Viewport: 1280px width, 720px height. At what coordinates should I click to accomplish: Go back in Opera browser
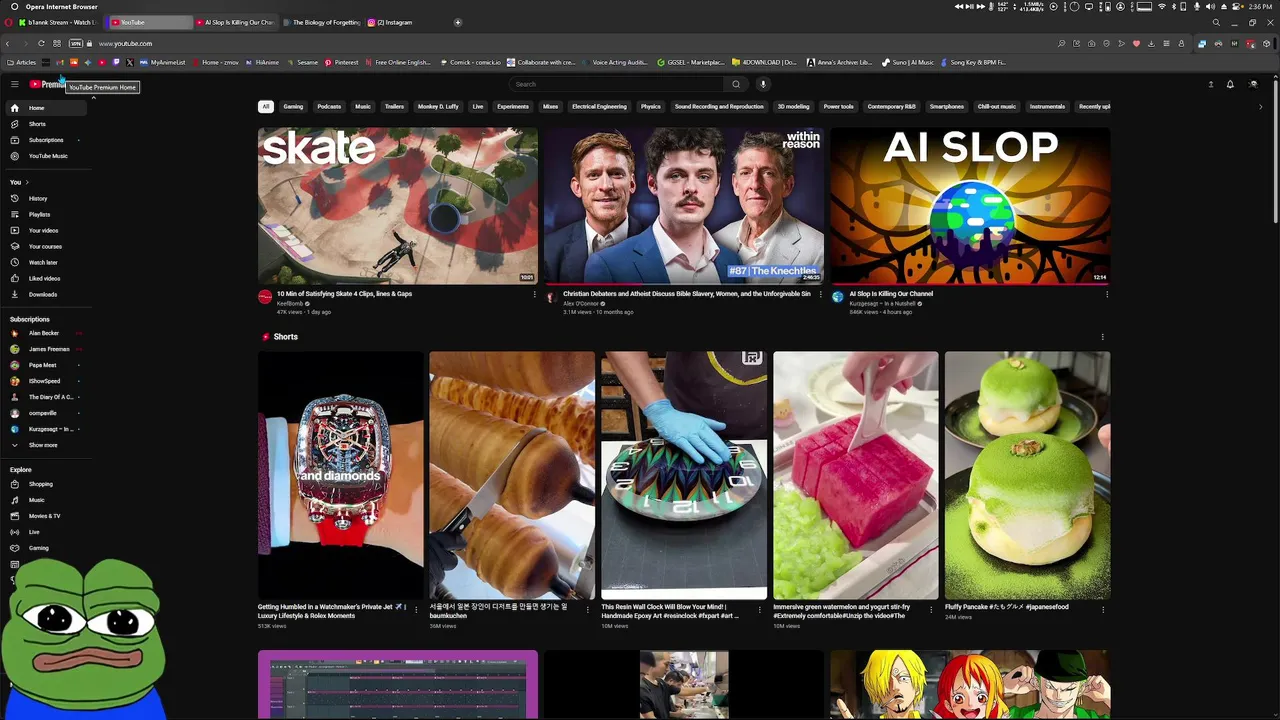point(8,43)
